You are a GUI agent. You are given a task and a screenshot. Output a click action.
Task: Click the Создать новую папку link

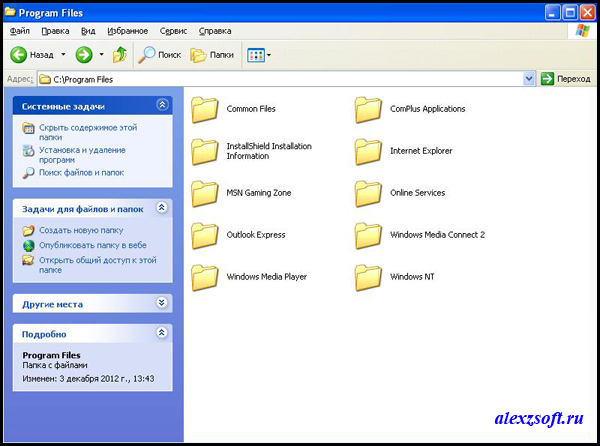[80, 230]
